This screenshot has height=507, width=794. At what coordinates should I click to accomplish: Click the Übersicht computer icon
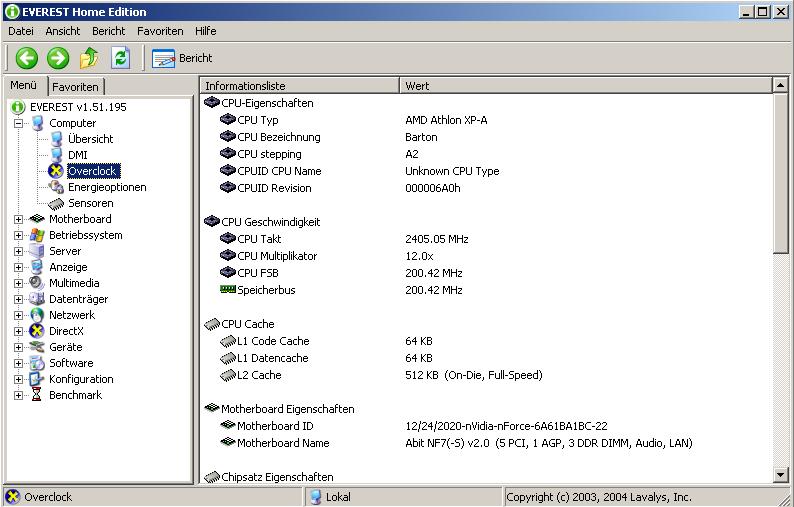tap(57, 139)
